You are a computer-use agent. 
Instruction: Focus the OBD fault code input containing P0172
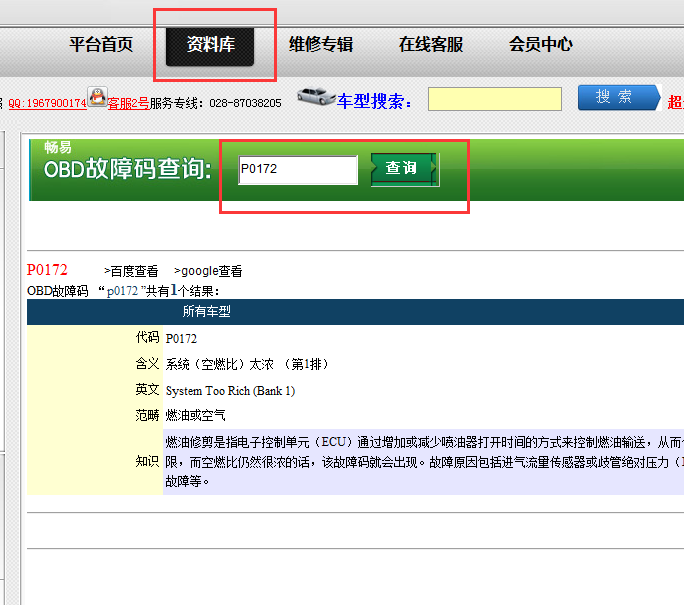298,170
